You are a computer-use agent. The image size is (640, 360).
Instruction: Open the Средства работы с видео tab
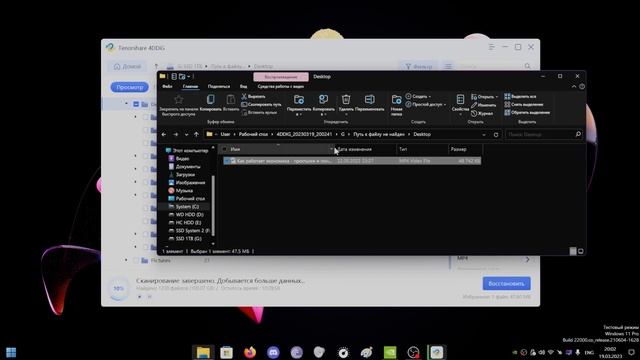coord(281,86)
